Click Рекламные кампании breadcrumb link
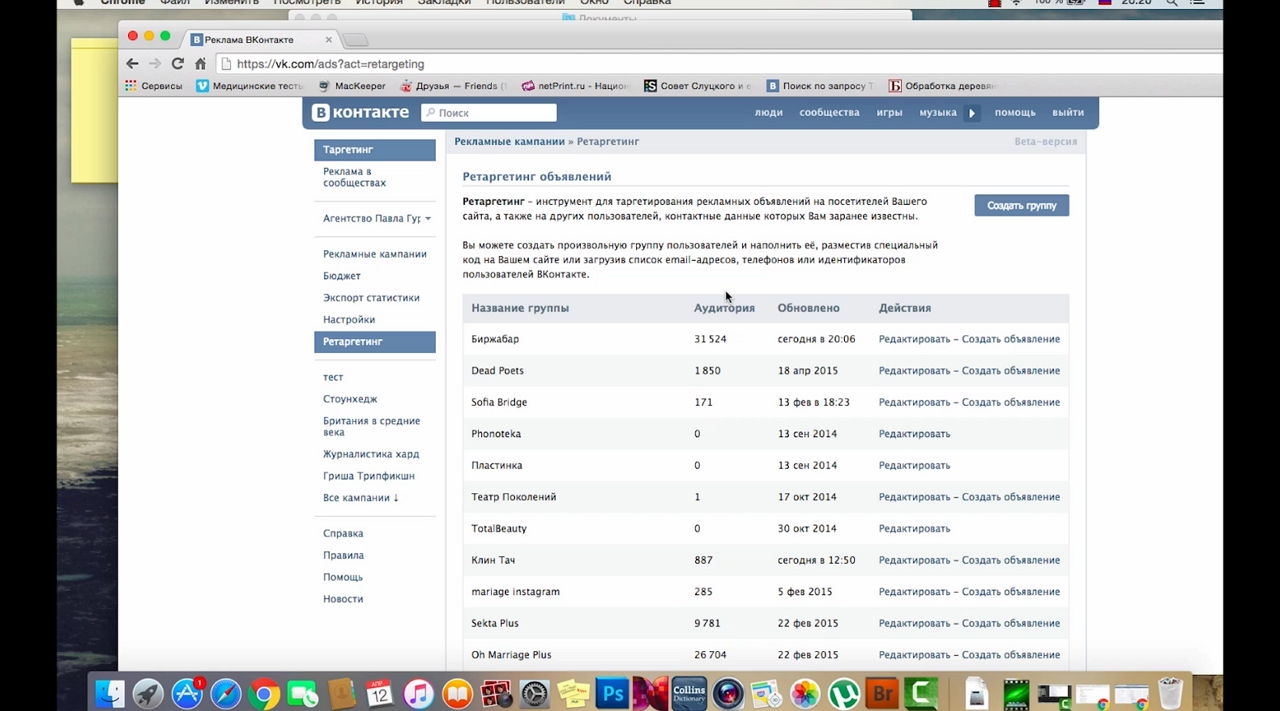Screen dimensions: 1280x711 [x=509, y=142]
